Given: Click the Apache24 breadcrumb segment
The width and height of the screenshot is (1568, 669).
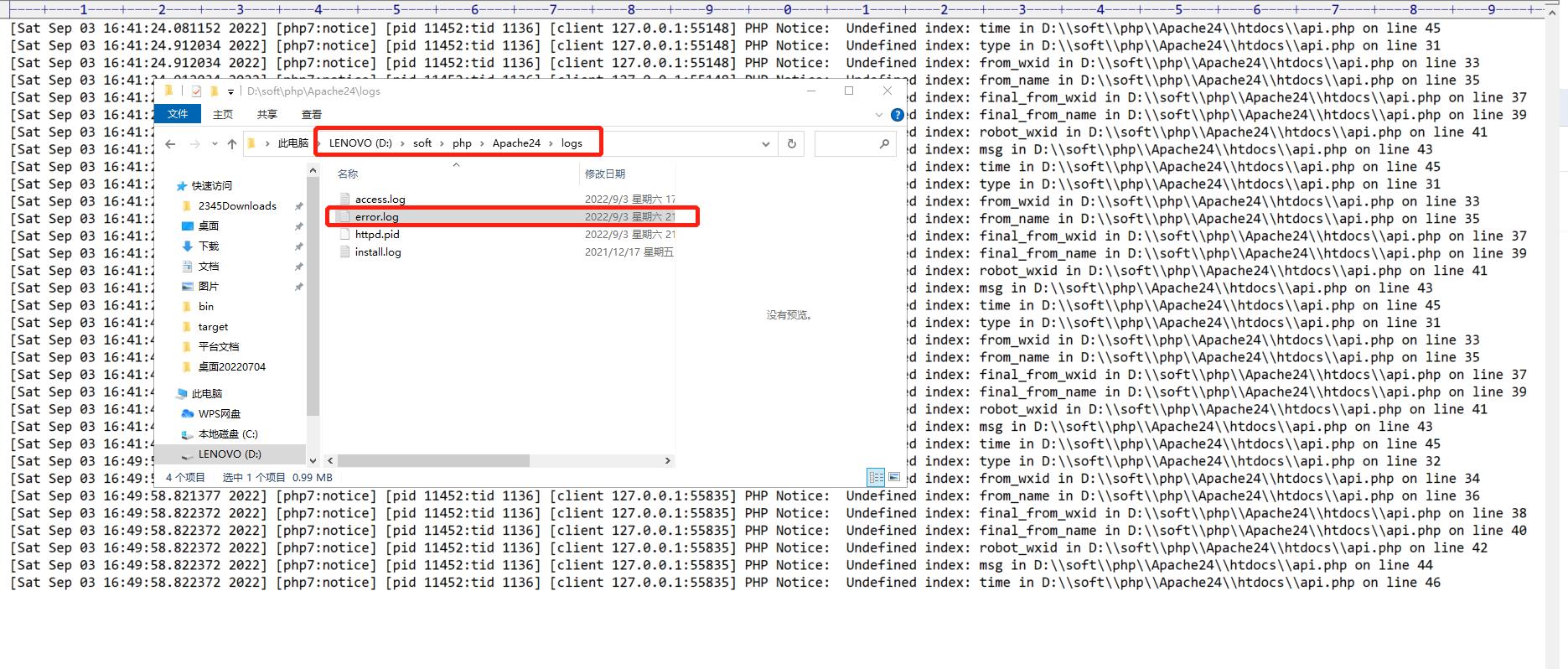Looking at the screenshot, I should coord(516,143).
